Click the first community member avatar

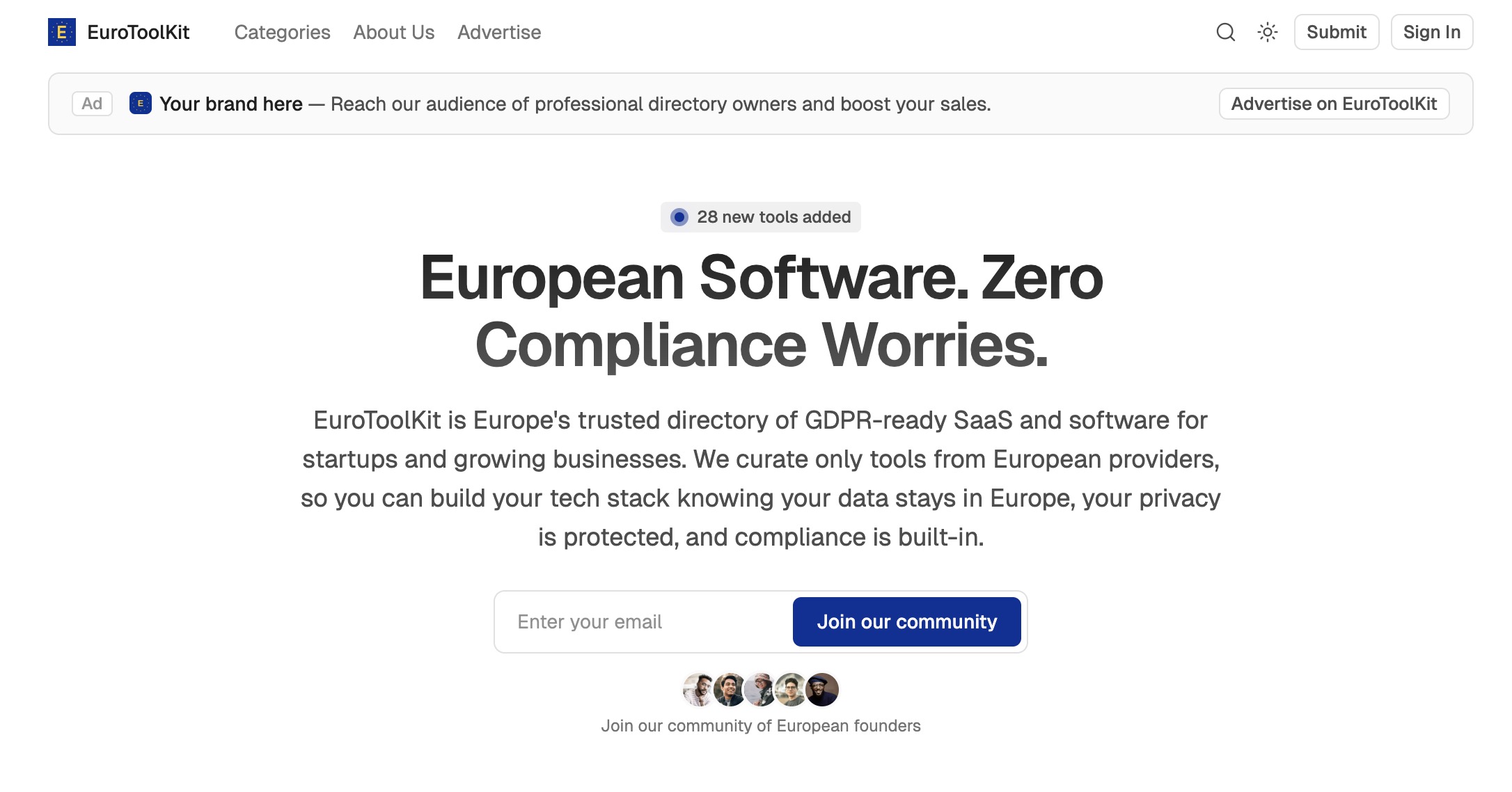coord(698,690)
